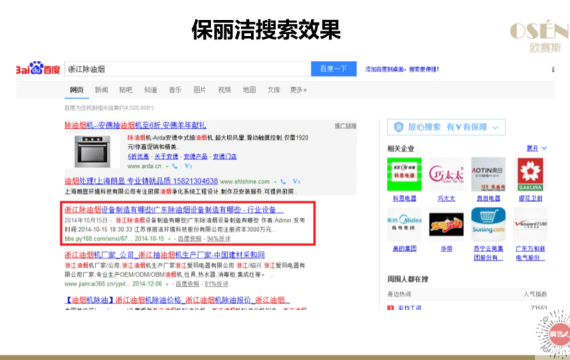Click V1 verification badge beside www.arda.cn
Image resolution: width=570 pixels, height=360 pixels.
point(188,166)
